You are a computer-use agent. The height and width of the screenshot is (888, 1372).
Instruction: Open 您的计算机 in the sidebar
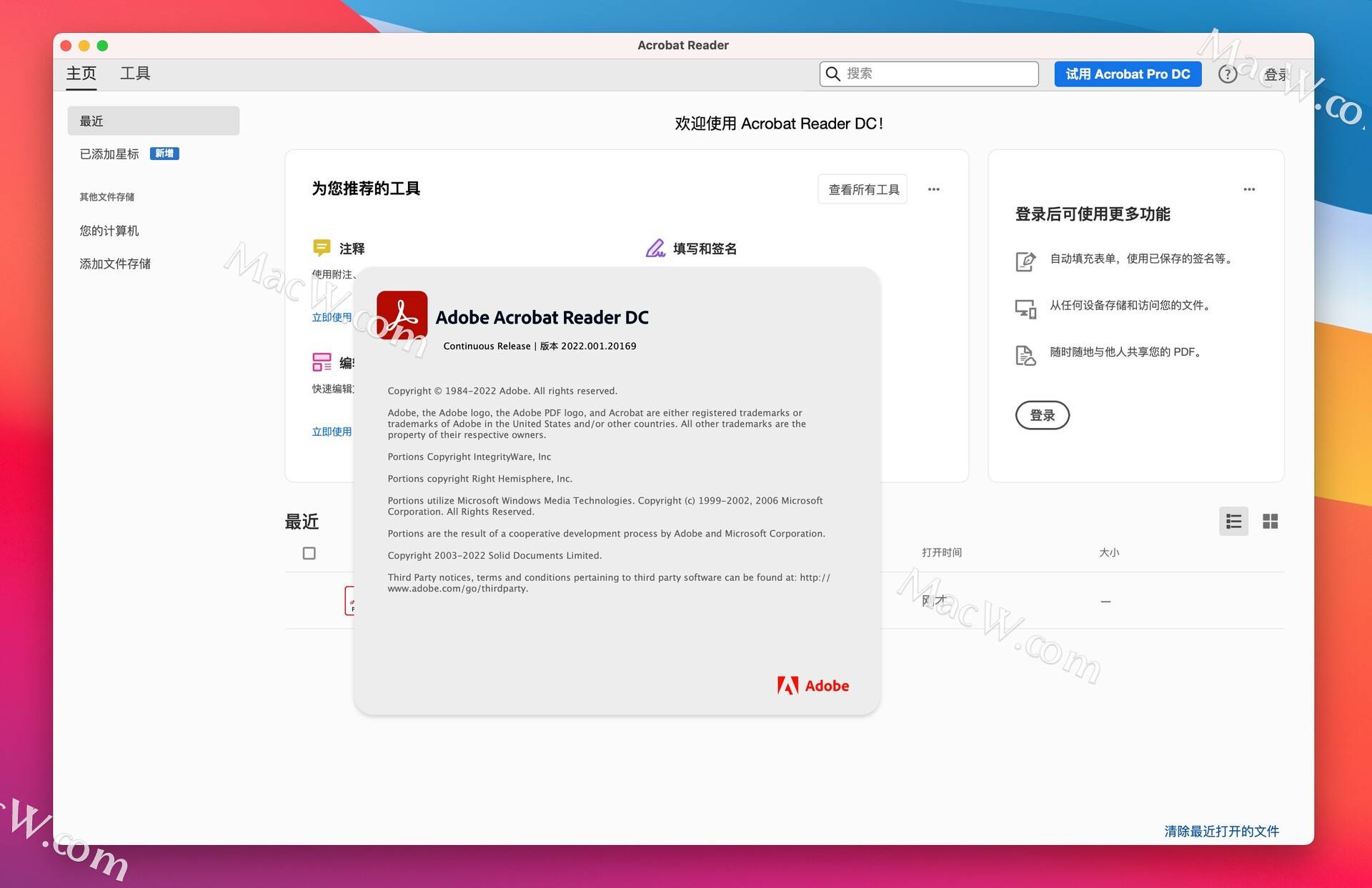[109, 231]
